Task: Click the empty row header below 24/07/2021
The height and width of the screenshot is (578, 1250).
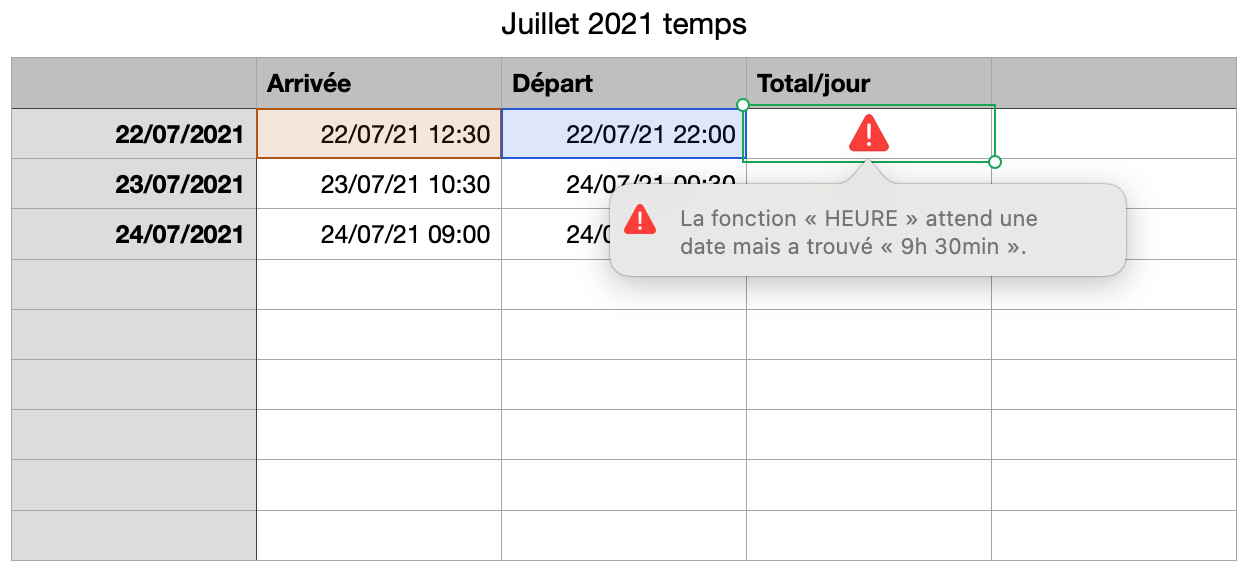Action: pos(134,284)
